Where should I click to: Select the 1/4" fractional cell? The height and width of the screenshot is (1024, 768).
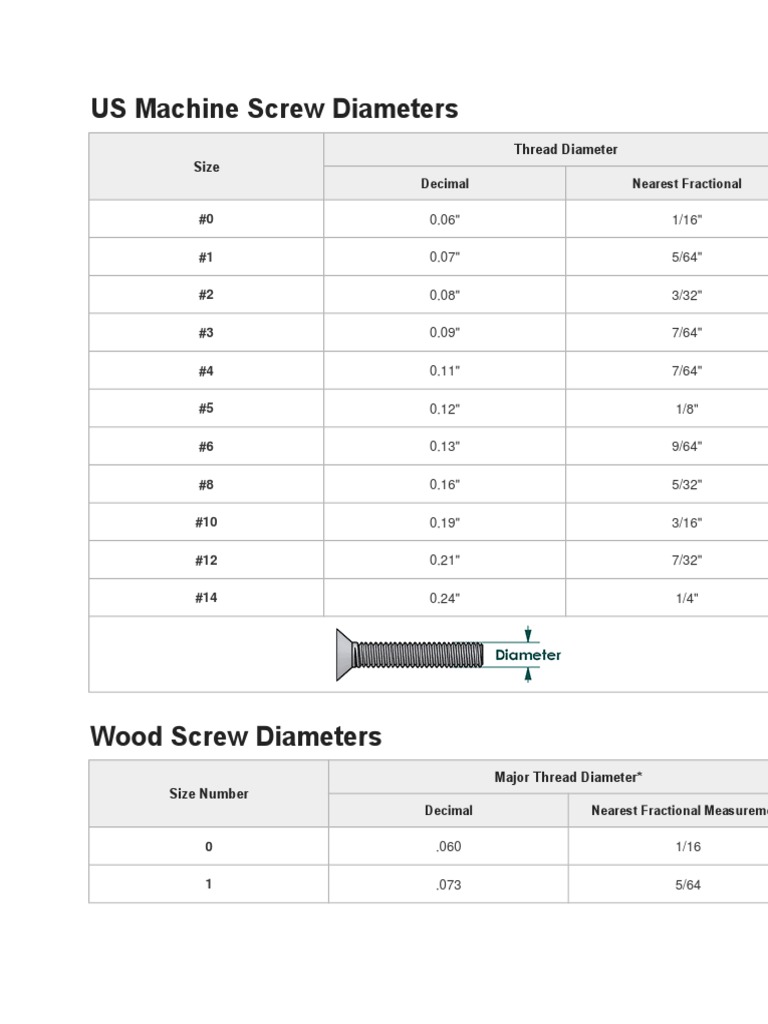pyautogui.click(x=686, y=599)
